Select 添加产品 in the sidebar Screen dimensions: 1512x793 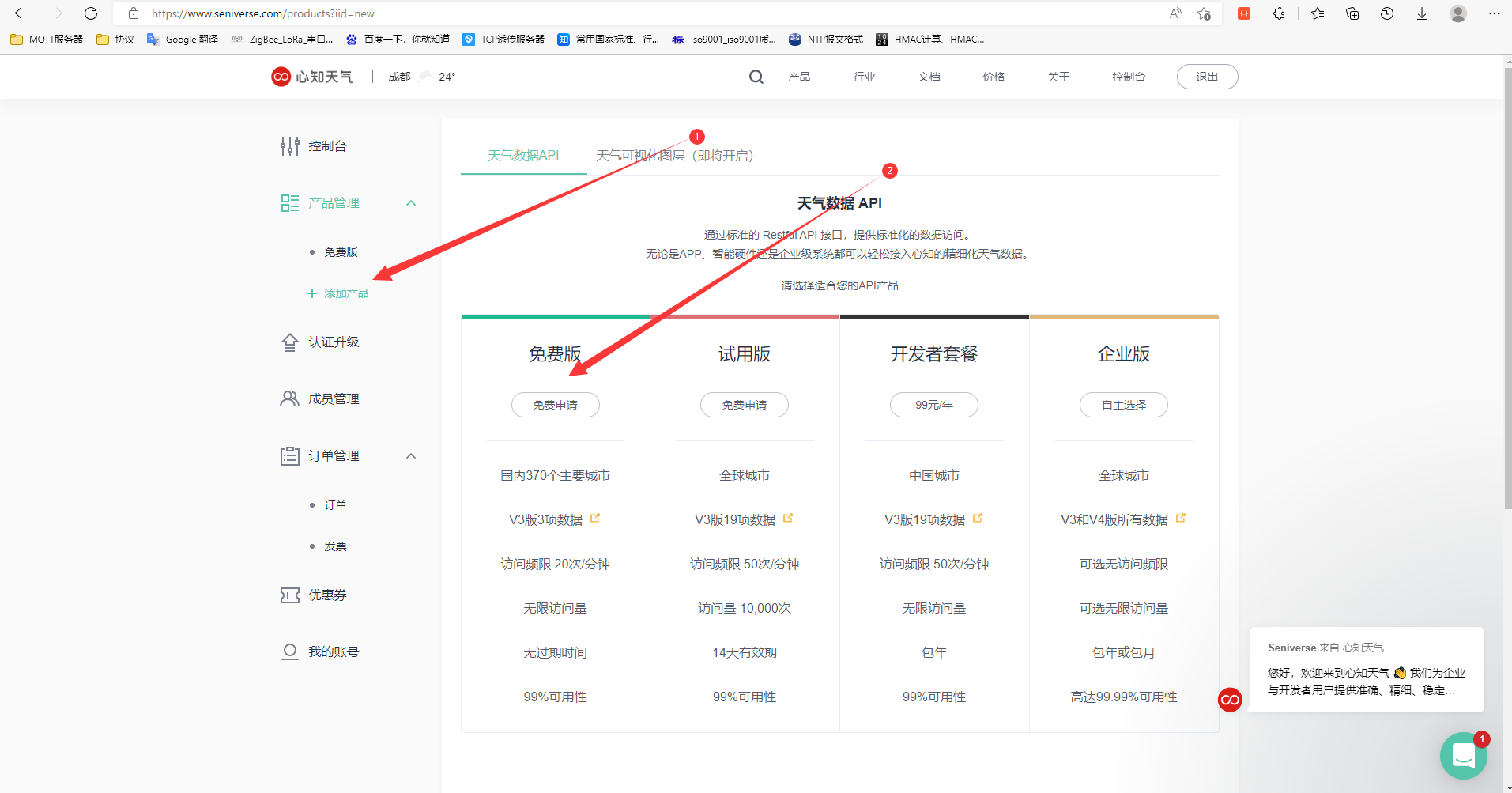pos(345,293)
